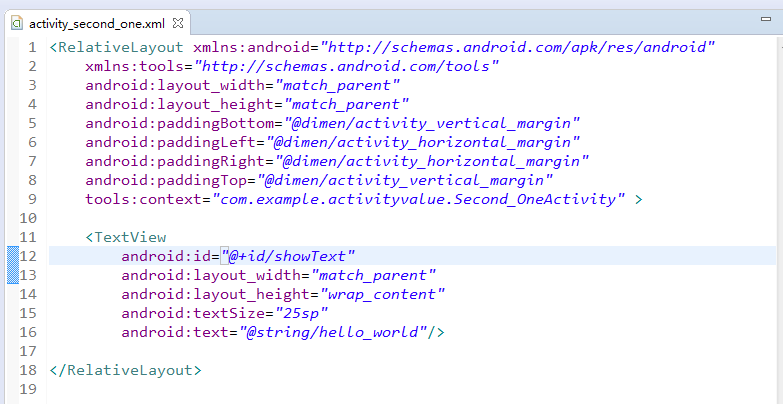This screenshot has width=783, height=404.
Task: Click the TextView tag on line 11
Action: 126,237
